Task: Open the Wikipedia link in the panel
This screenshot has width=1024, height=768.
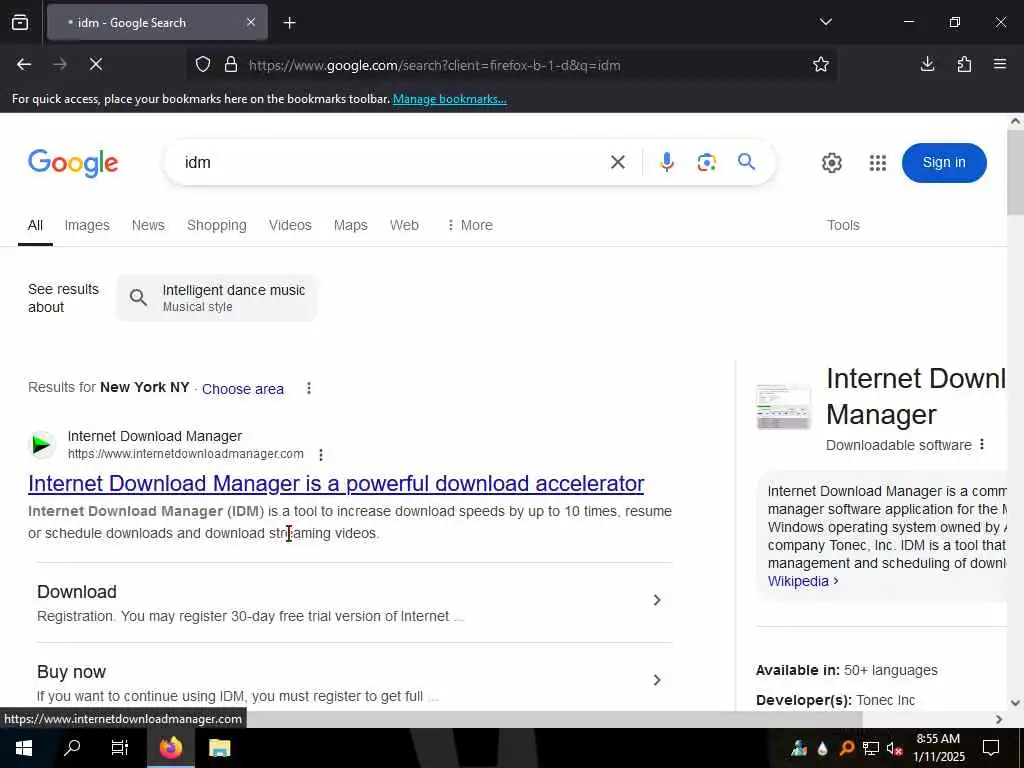Action: pos(803,581)
